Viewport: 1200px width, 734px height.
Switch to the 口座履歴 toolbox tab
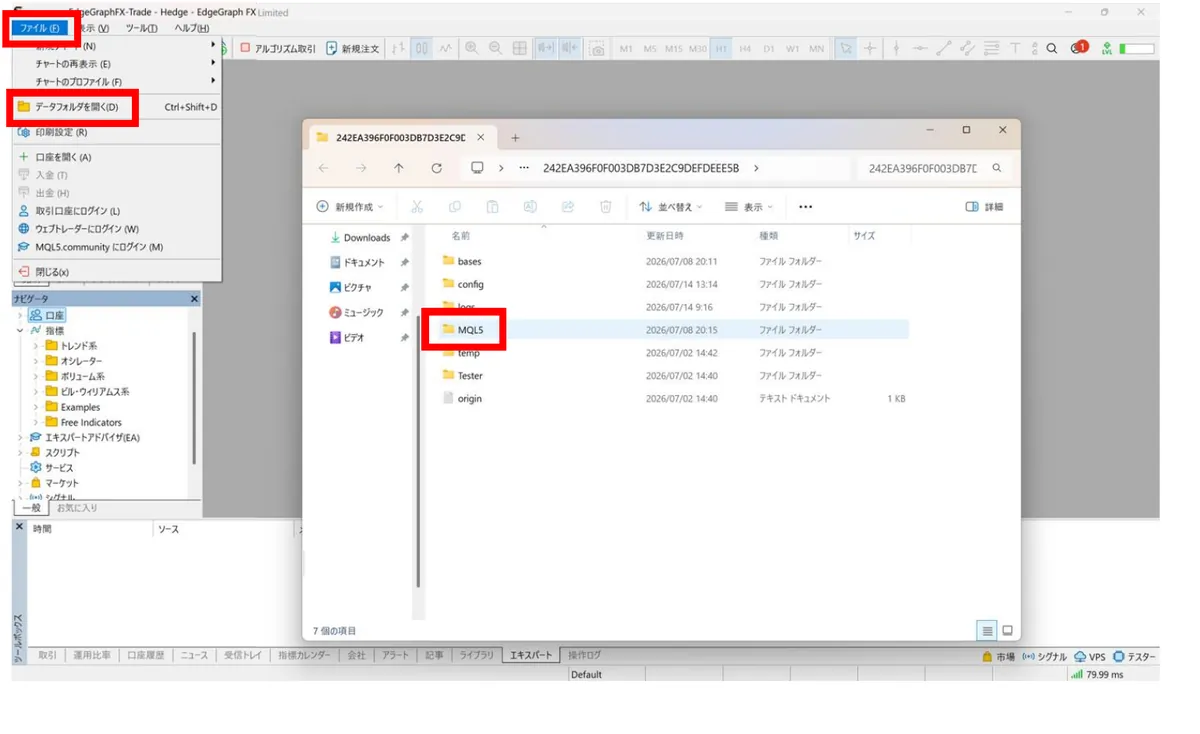tap(146, 655)
